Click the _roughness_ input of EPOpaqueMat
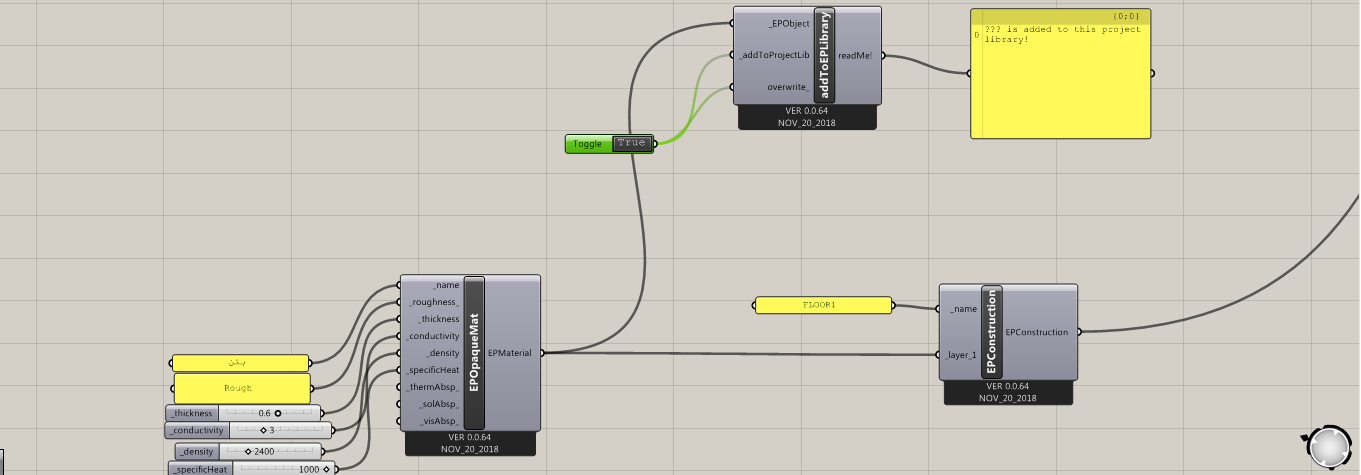1361x475 pixels. (434, 301)
